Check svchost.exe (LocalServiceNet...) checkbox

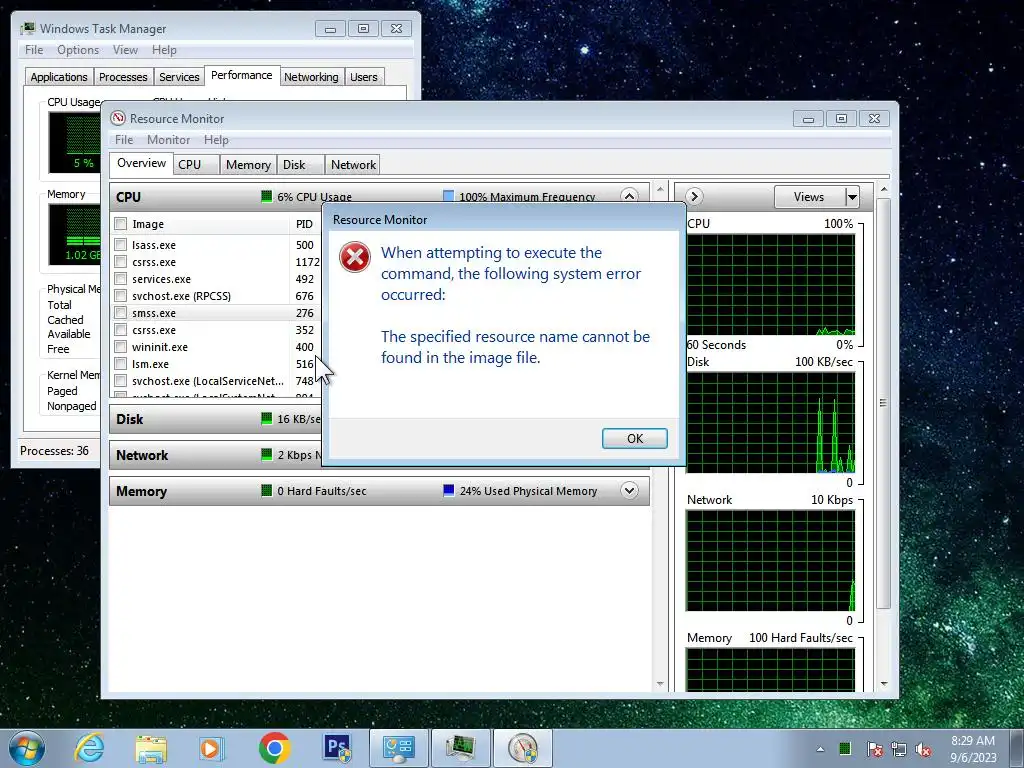(120, 381)
